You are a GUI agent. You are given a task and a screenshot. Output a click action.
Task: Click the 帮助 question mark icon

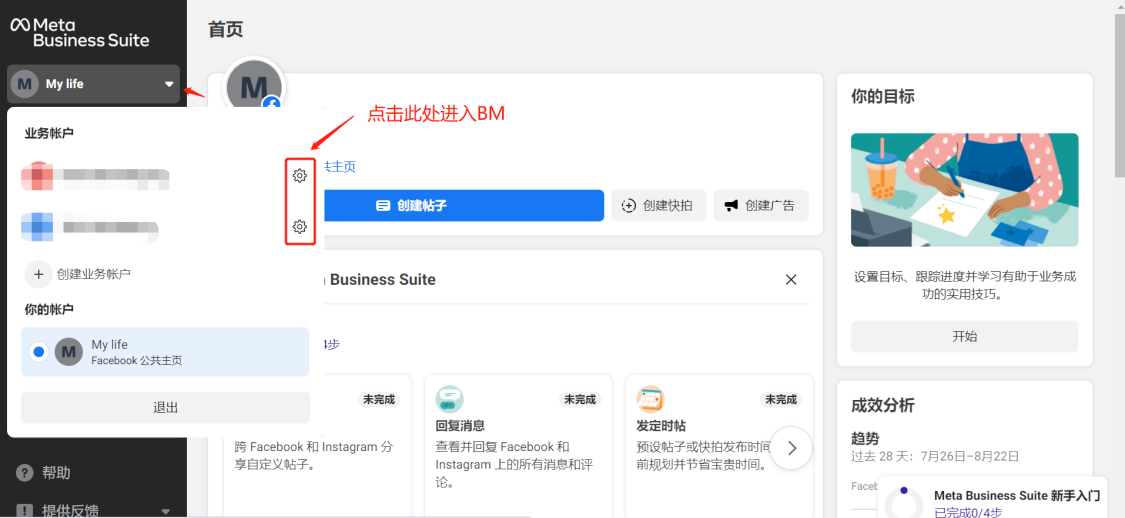click(25, 473)
